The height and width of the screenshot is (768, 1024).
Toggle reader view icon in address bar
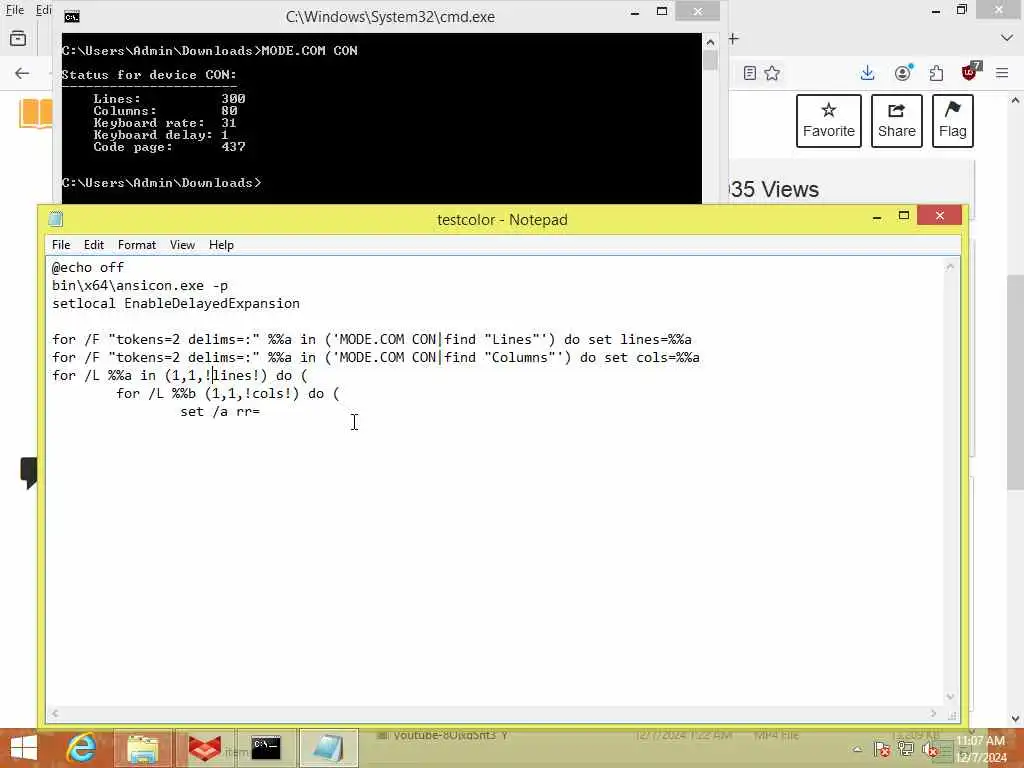click(750, 73)
